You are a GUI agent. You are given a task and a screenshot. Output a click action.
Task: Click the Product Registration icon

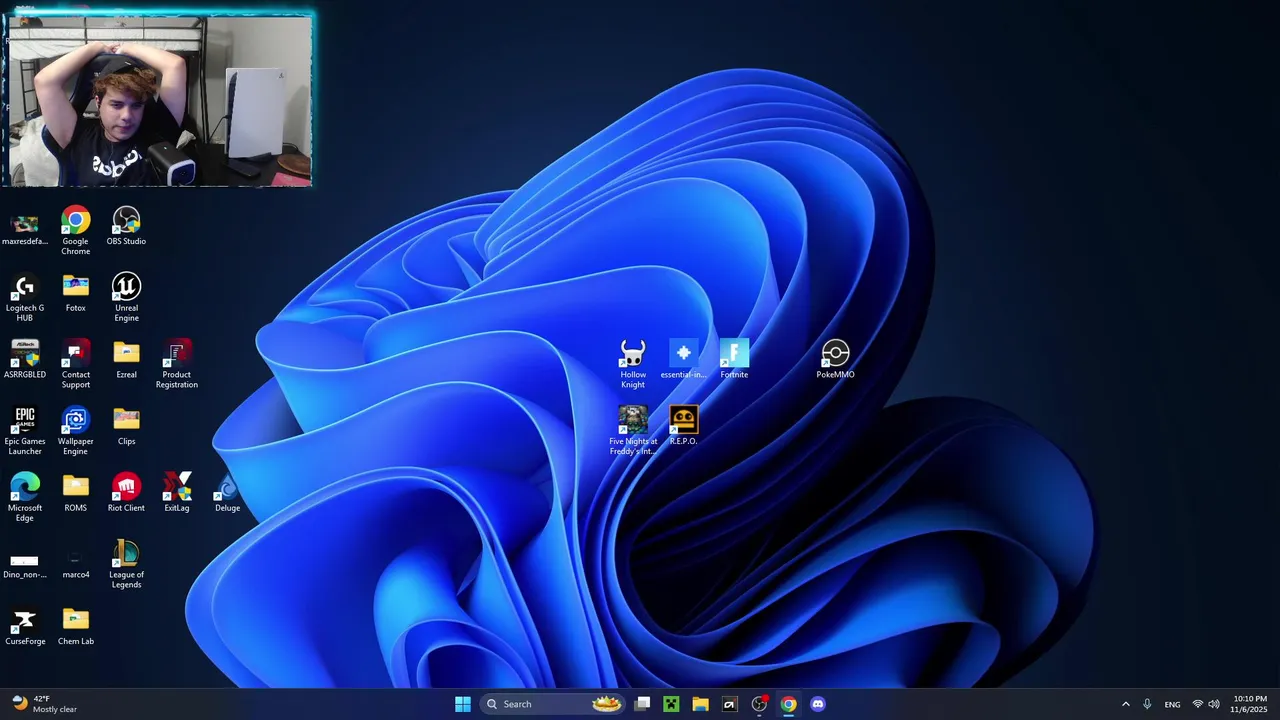(x=177, y=364)
